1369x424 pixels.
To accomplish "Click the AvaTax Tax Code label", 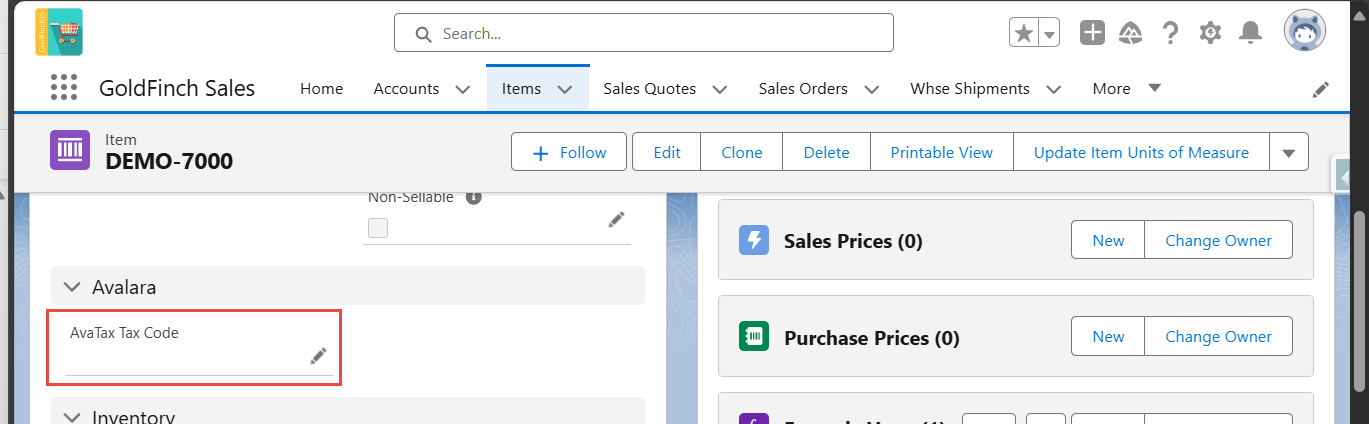I will [124, 333].
